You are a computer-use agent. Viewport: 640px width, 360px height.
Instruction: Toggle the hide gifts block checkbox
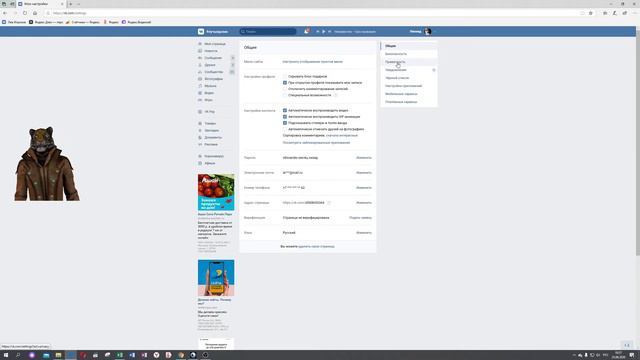(285, 76)
